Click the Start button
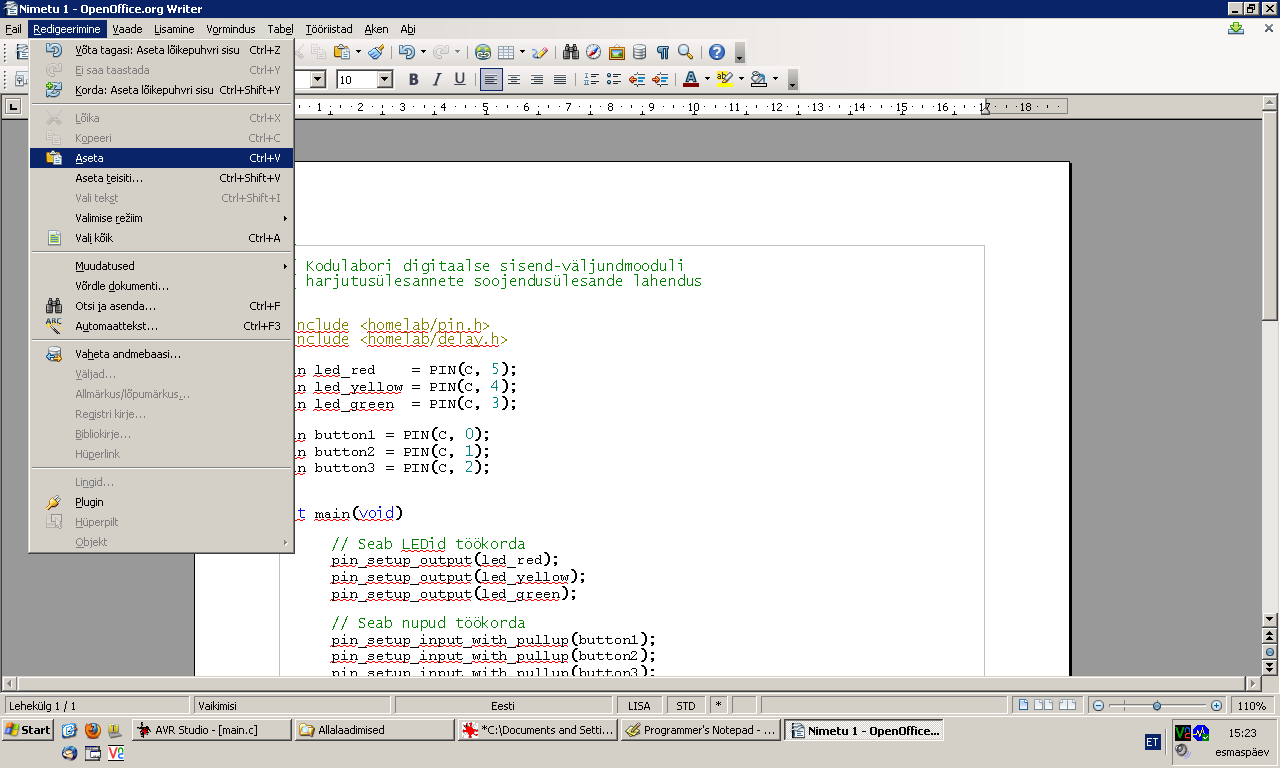This screenshot has height=768, width=1280. (27, 730)
